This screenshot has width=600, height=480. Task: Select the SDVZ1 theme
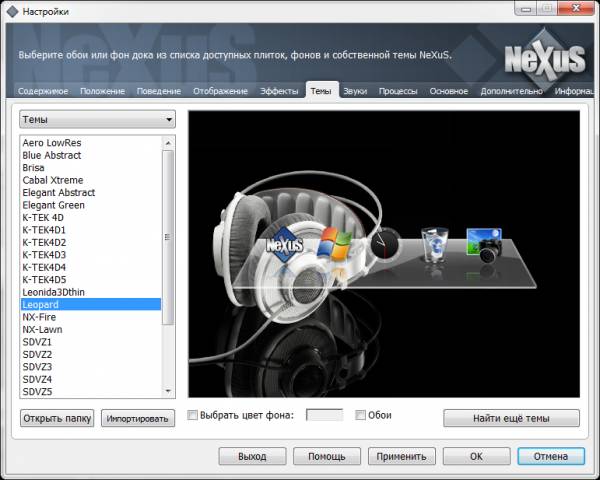point(91,342)
